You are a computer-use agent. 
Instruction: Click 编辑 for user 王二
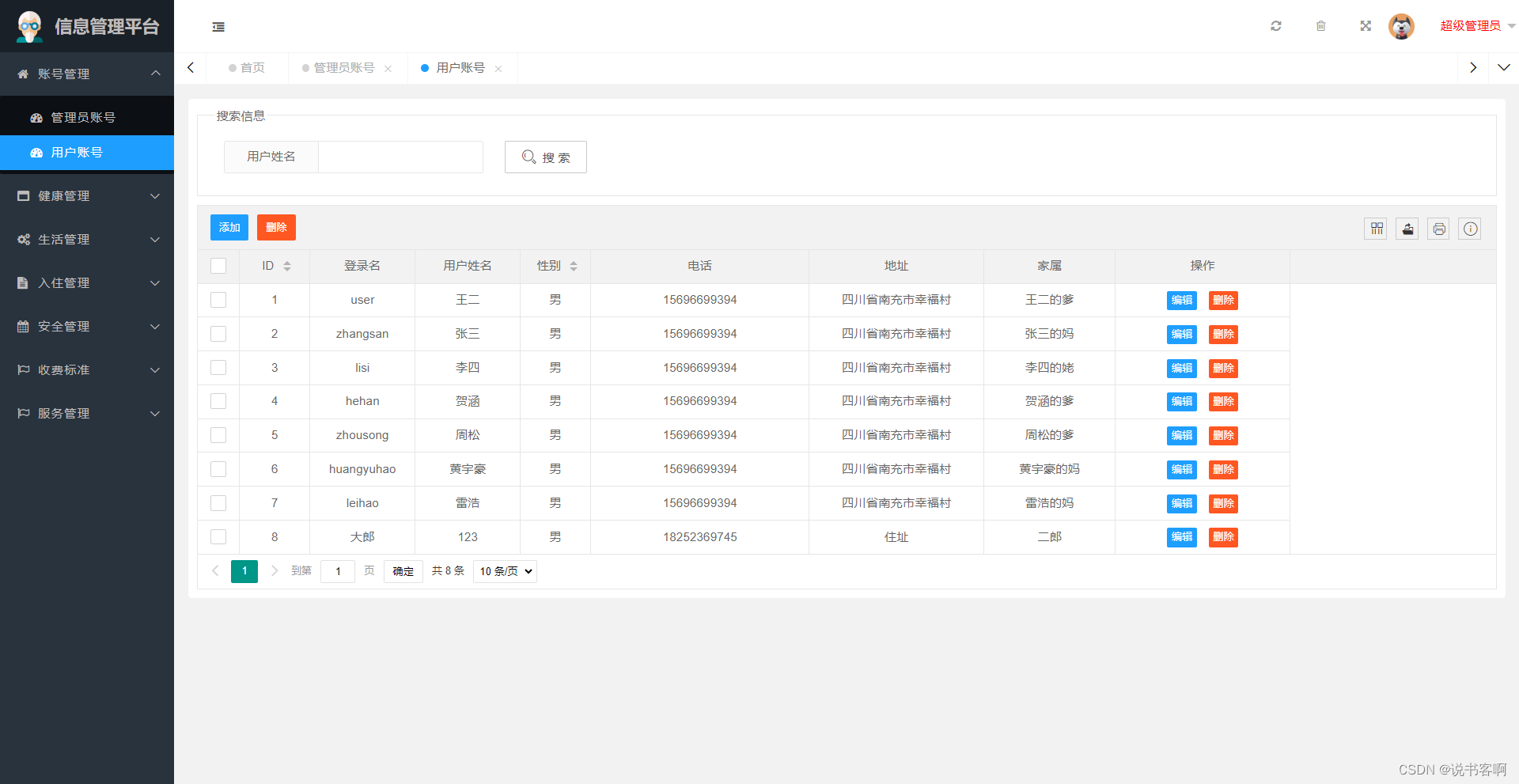point(1182,300)
